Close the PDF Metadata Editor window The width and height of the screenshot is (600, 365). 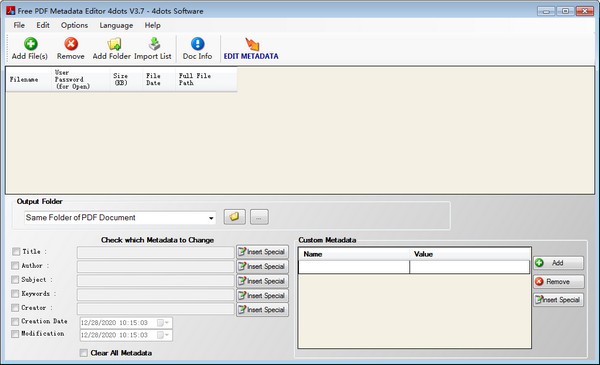point(585,11)
